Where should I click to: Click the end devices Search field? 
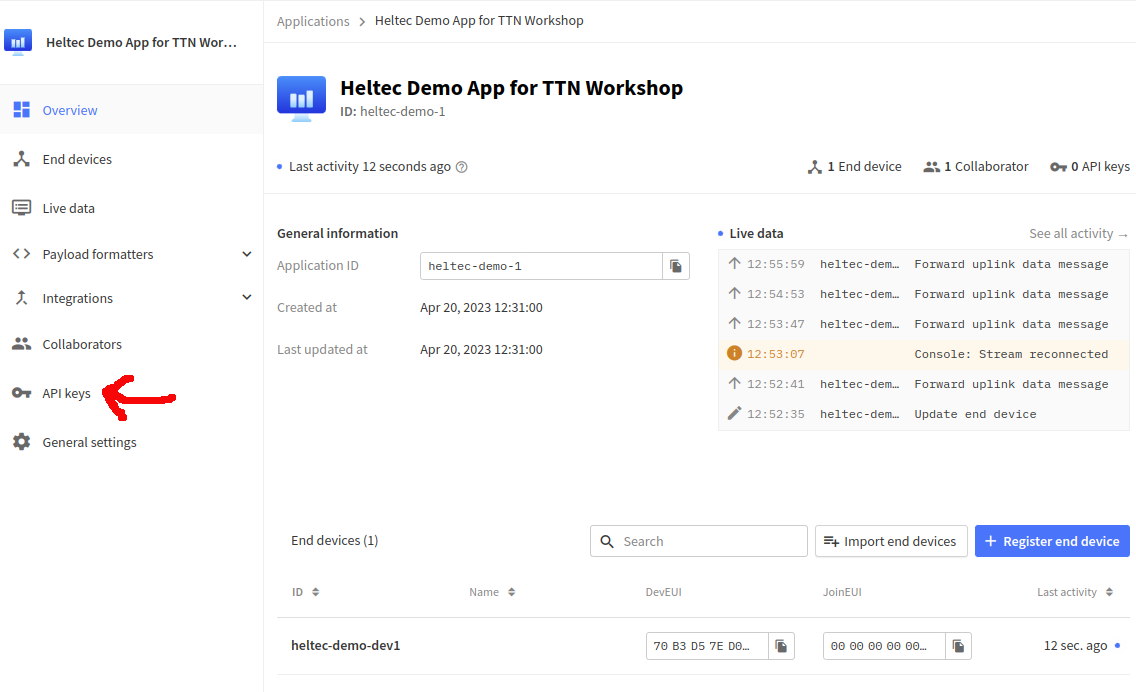pyautogui.click(x=698, y=541)
